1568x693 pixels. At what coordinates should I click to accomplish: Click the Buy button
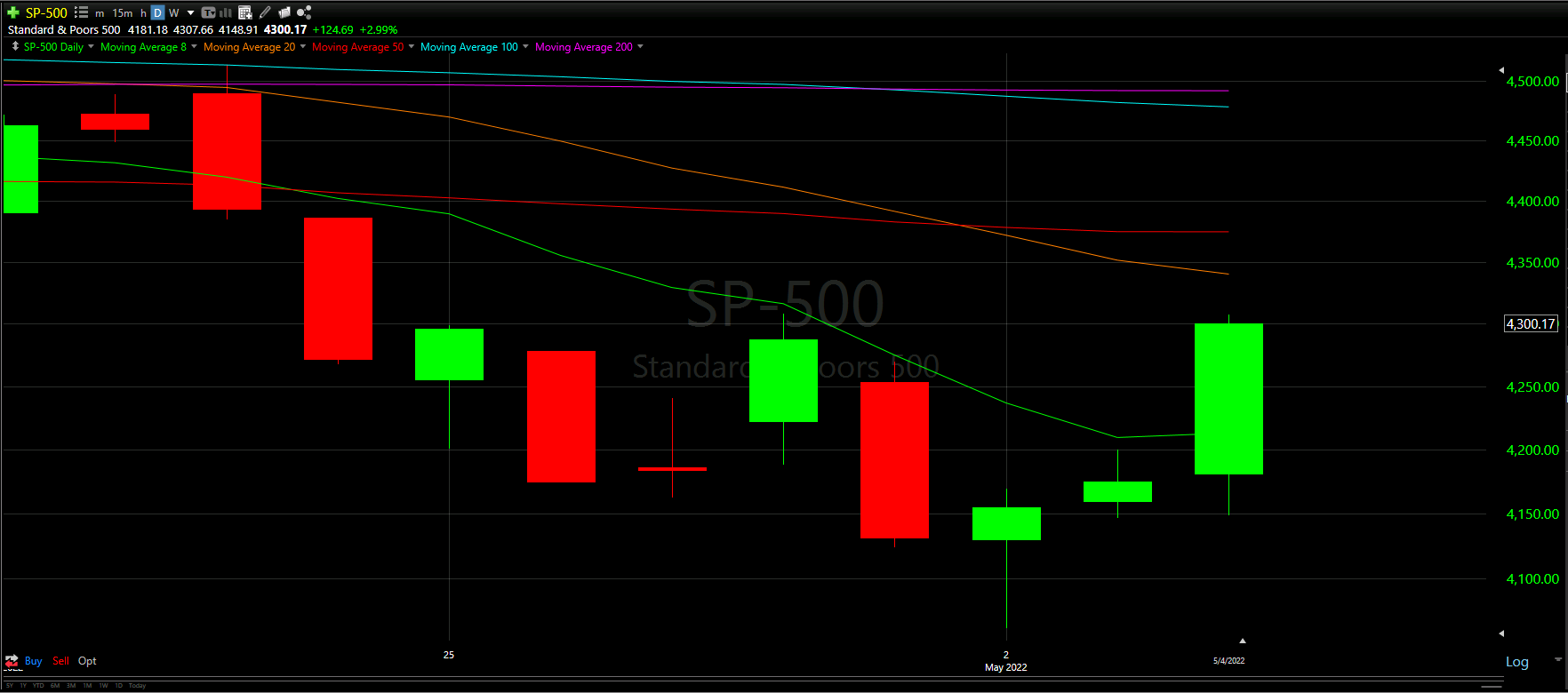coord(33,661)
